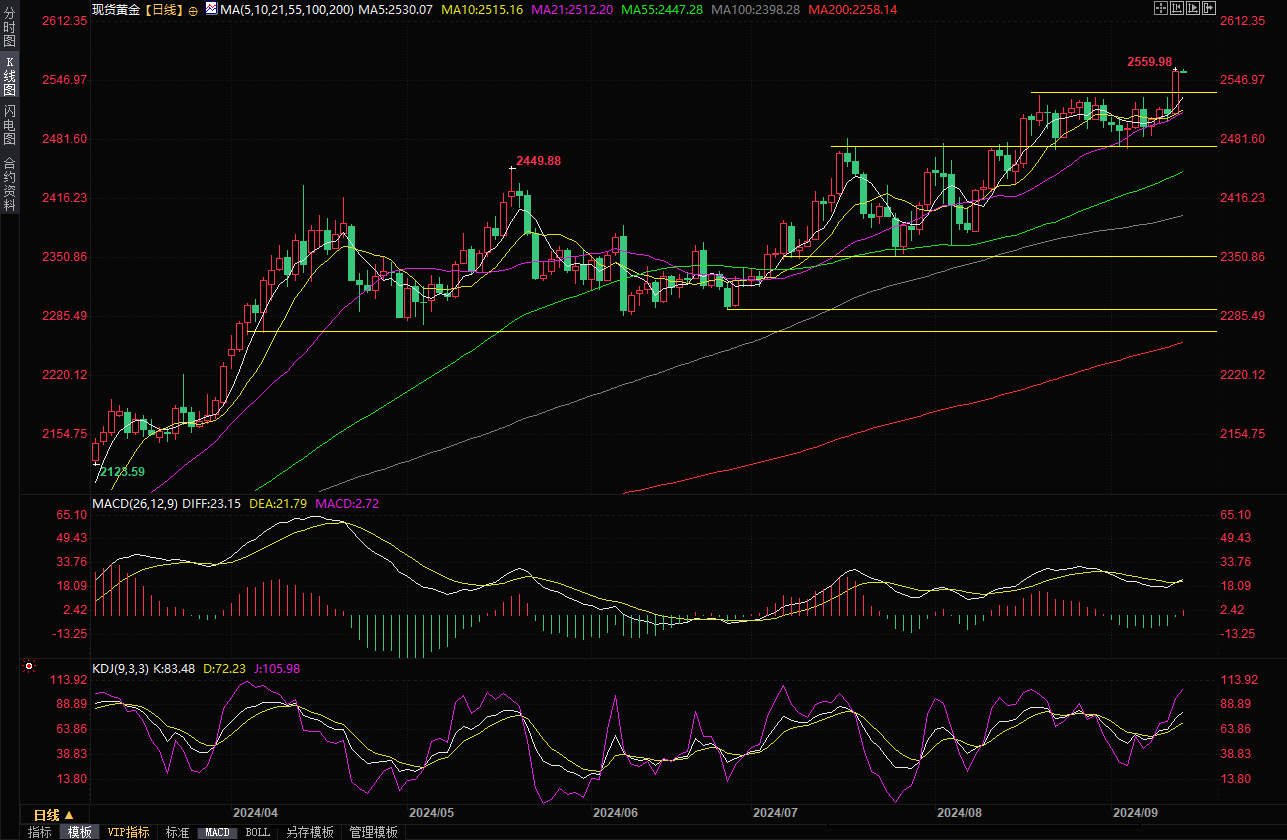
Task: Switch to the BOLL template
Action: tap(257, 832)
